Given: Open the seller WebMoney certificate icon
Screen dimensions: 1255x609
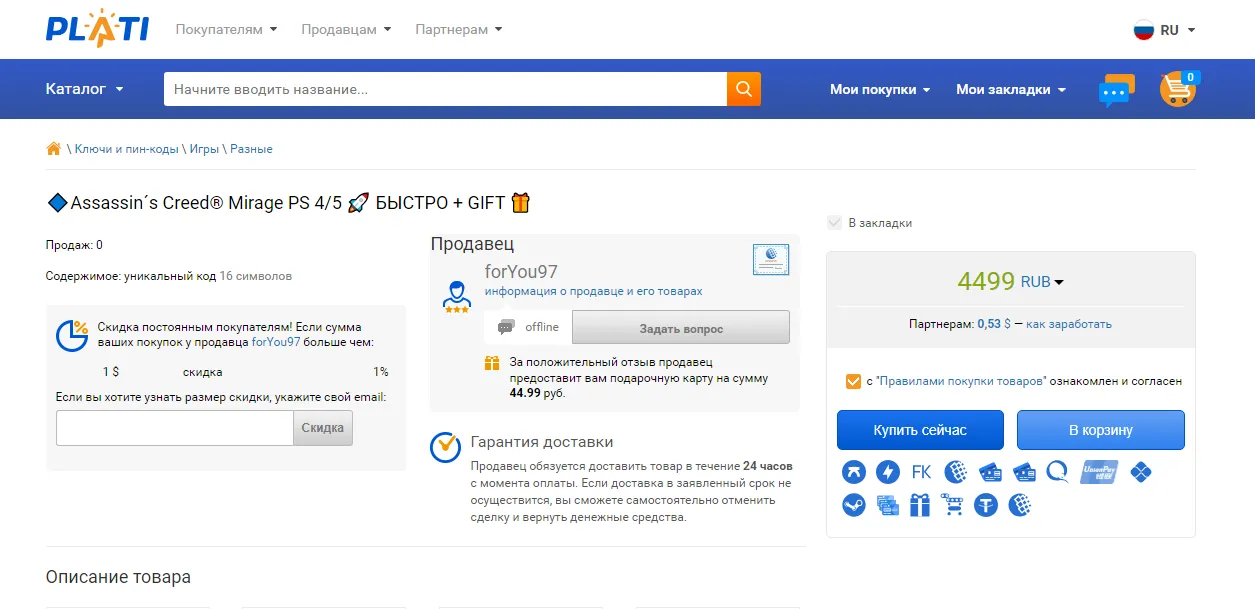Looking at the screenshot, I should 770,259.
